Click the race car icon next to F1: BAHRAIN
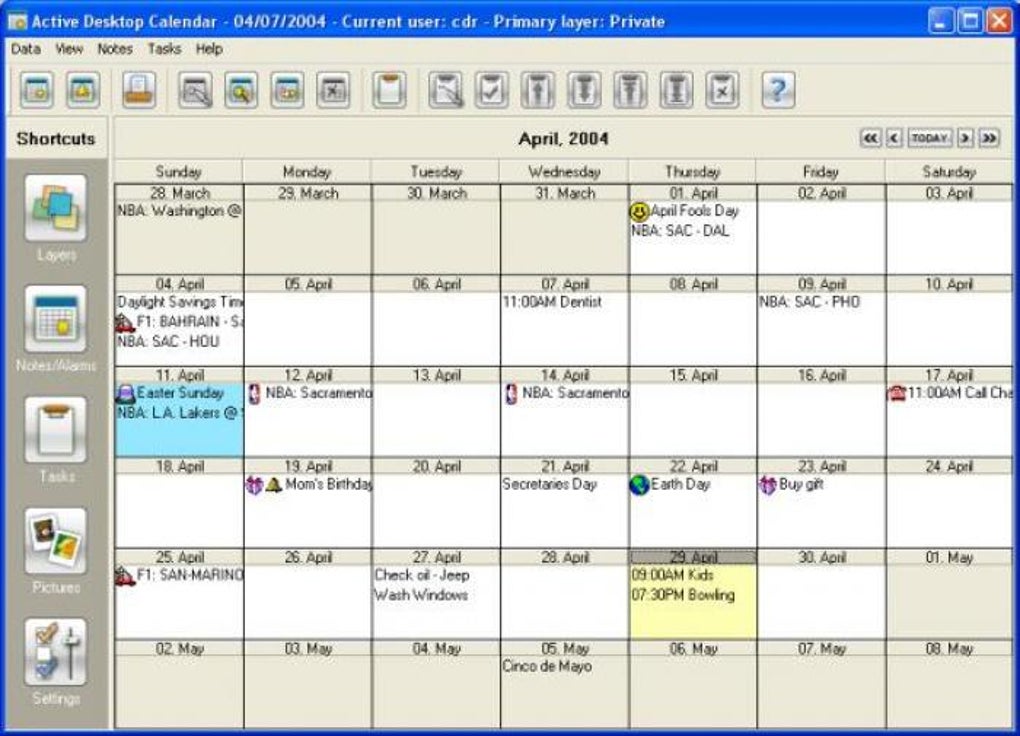The width and height of the screenshot is (1020, 736). [x=125, y=322]
